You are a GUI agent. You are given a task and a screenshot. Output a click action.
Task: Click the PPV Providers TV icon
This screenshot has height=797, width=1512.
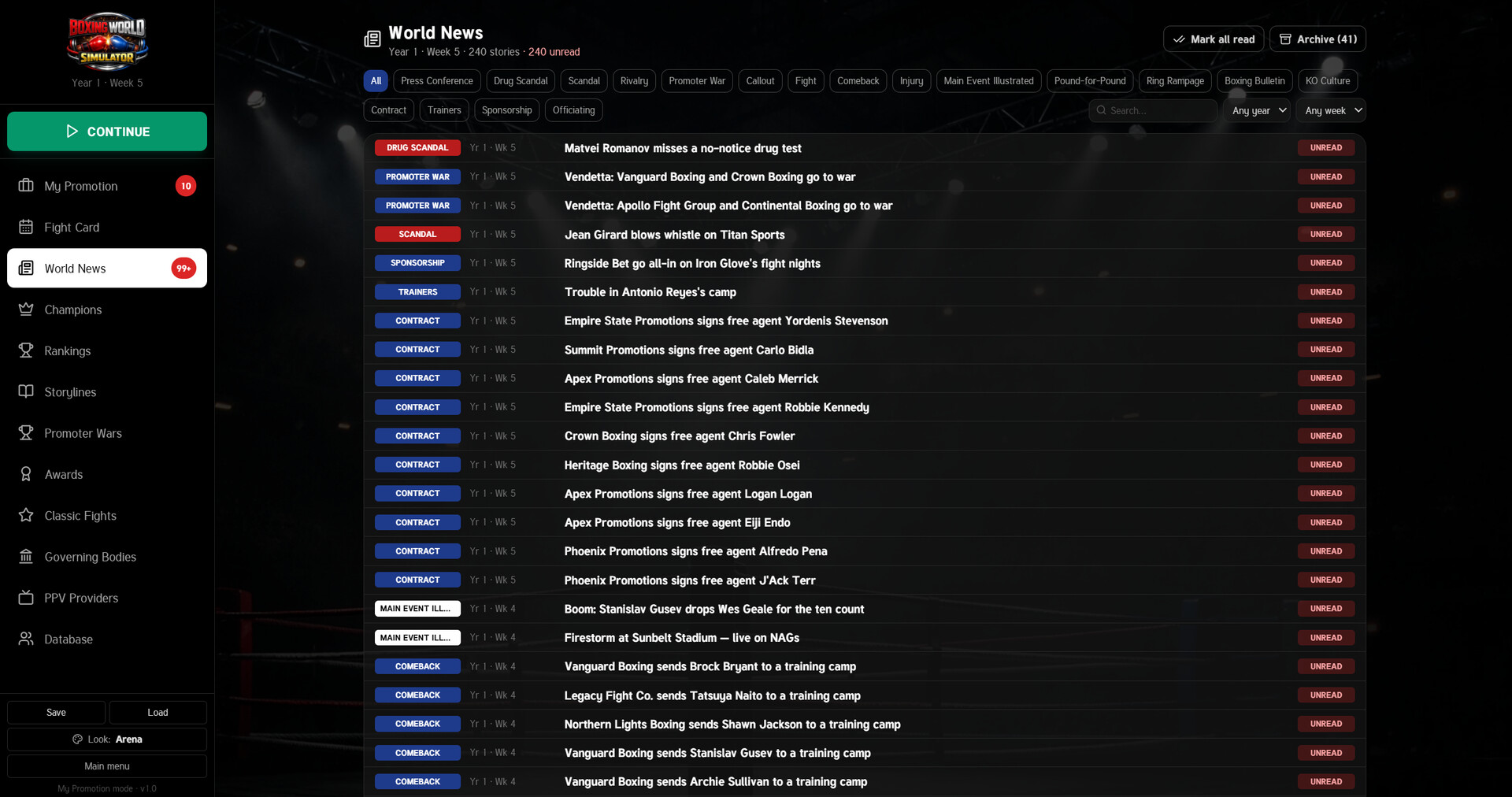[26, 598]
